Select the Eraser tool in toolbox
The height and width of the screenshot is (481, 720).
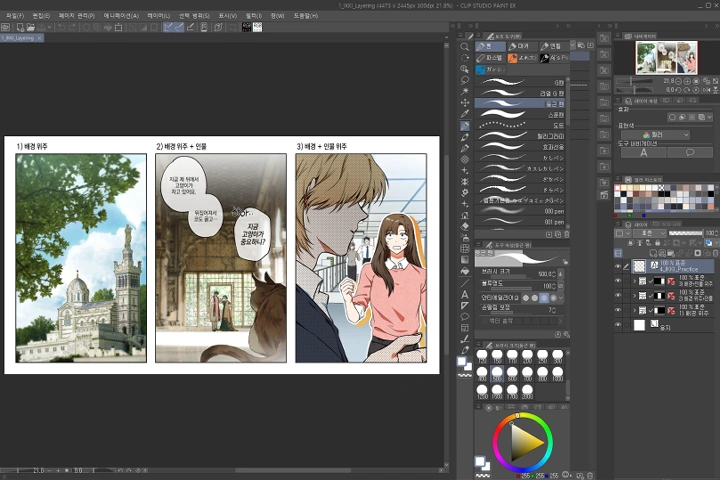click(x=465, y=226)
